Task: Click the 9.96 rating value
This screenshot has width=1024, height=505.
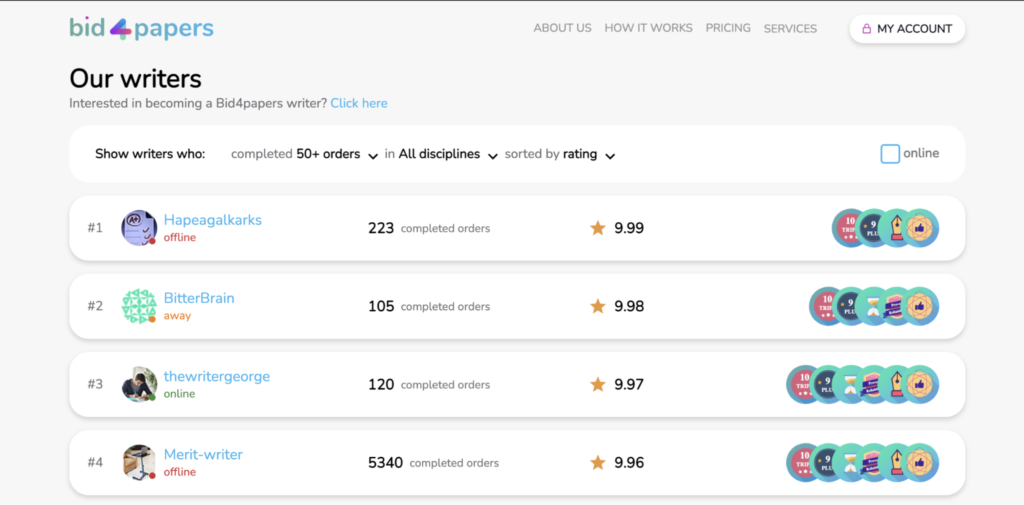Action: pyautogui.click(x=629, y=463)
